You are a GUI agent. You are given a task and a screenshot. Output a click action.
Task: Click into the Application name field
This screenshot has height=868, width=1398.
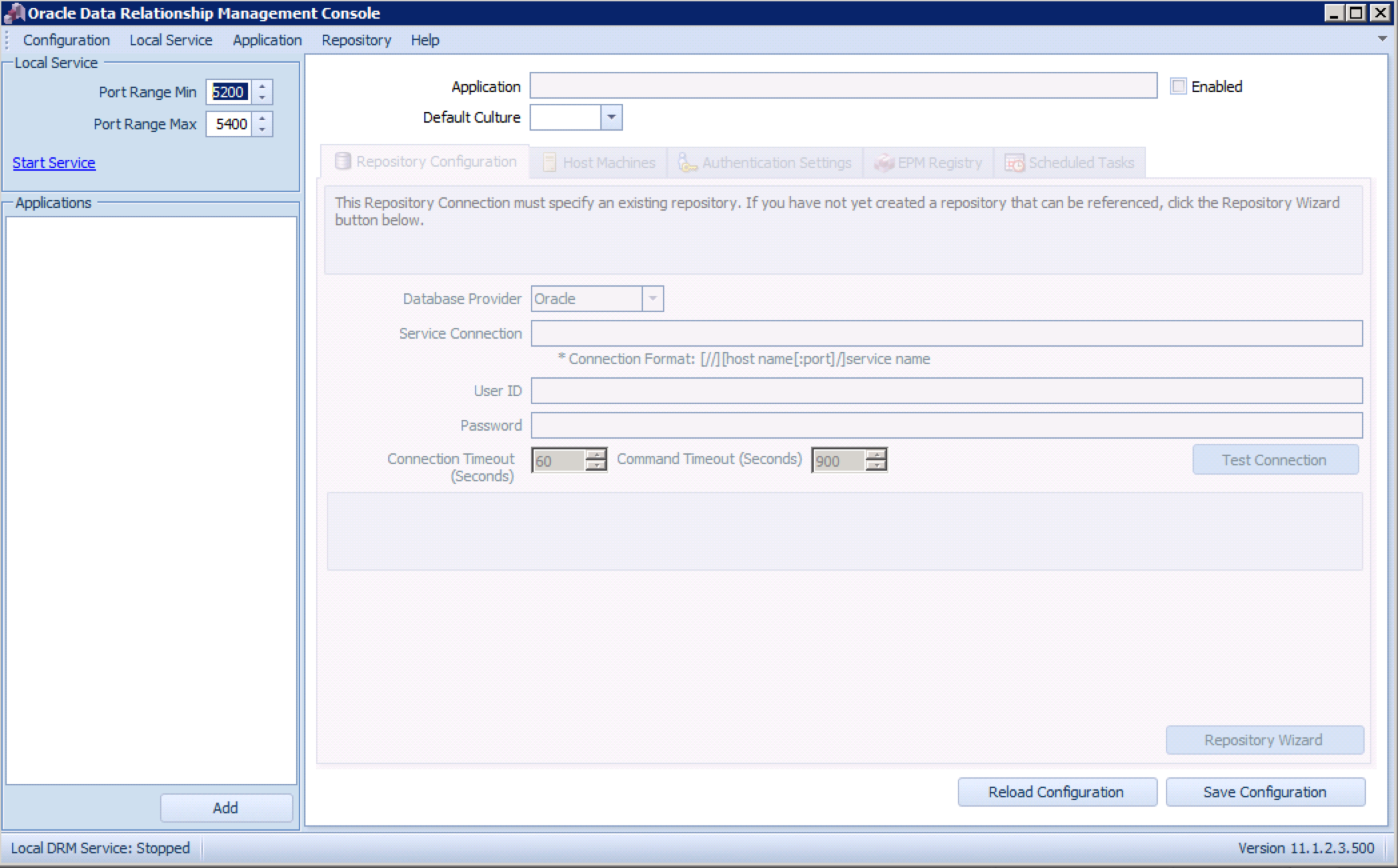pos(842,86)
